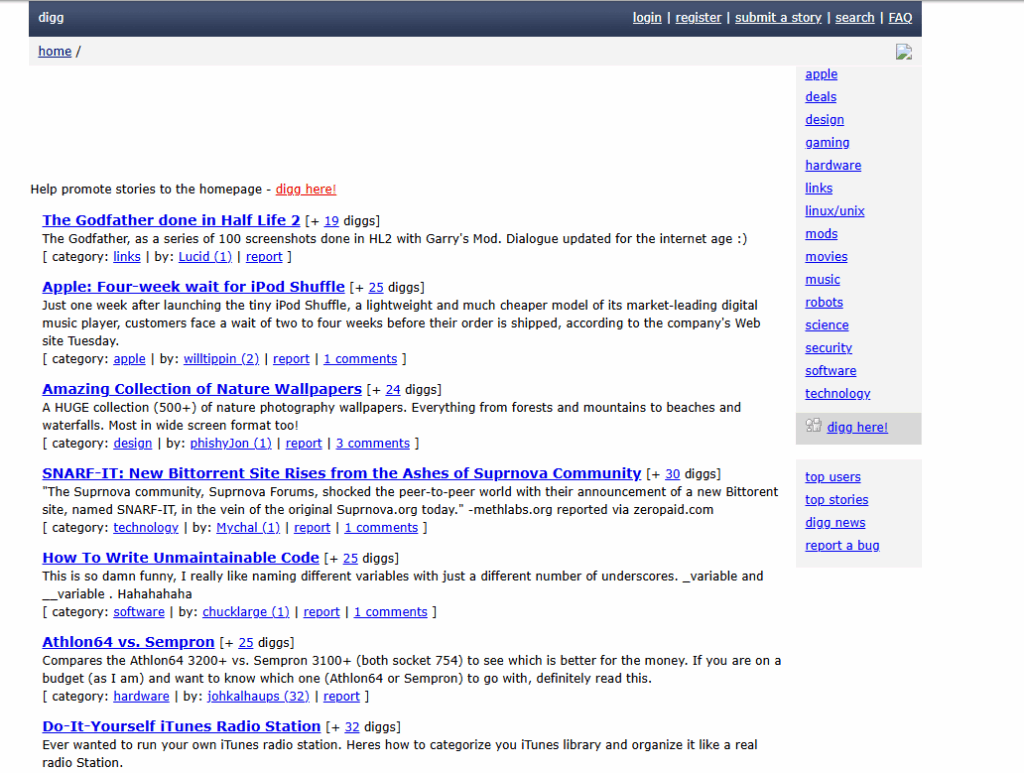
Task: Open the robots category link
Action: click(824, 302)
